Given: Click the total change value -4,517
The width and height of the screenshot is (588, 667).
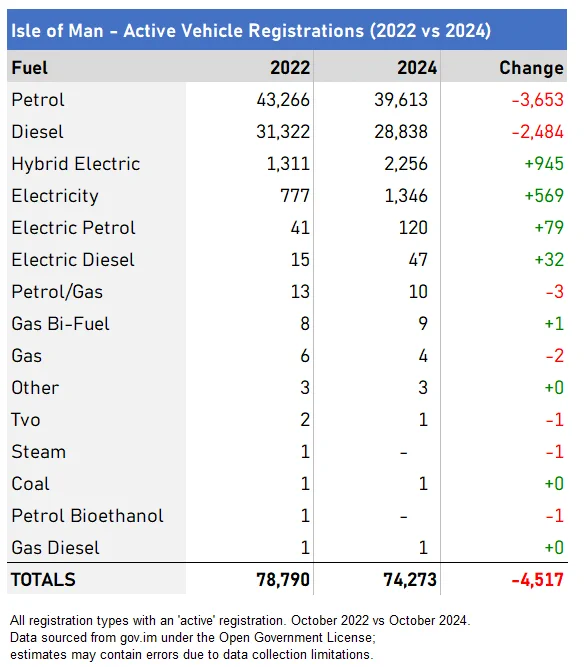Looking at the screenshot, I should click(537, 580).
